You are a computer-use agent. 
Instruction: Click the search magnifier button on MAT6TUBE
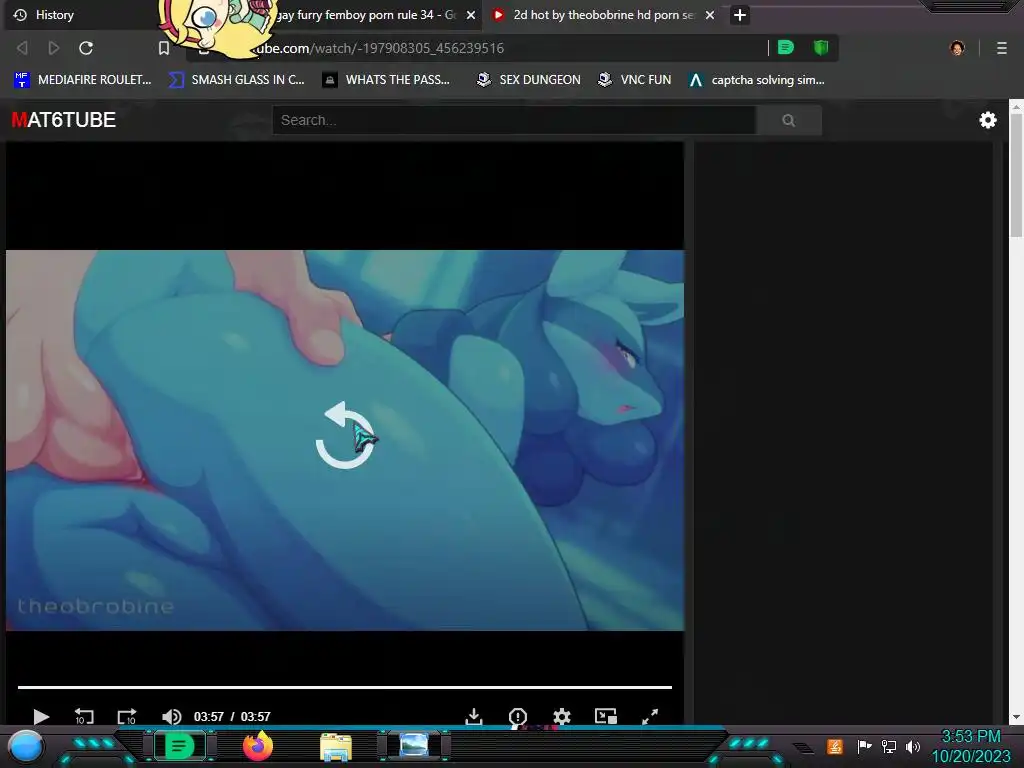tap(789, 120)
